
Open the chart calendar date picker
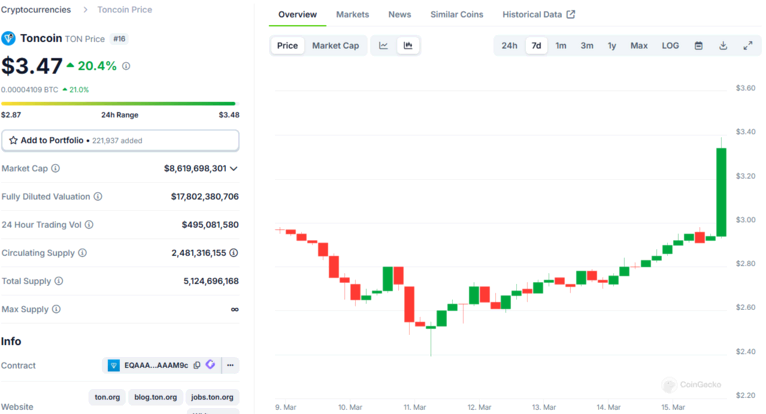coord(698,46)
